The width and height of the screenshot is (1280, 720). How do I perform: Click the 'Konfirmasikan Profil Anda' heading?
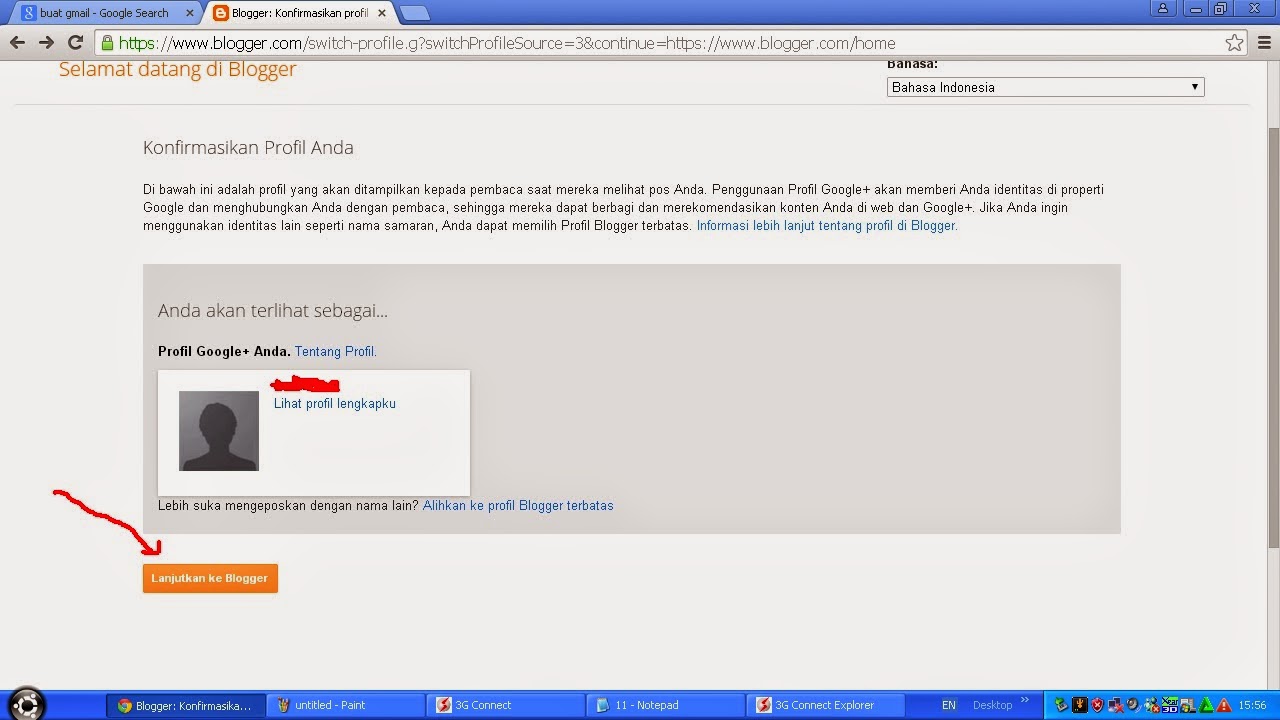tap(248, 148)
